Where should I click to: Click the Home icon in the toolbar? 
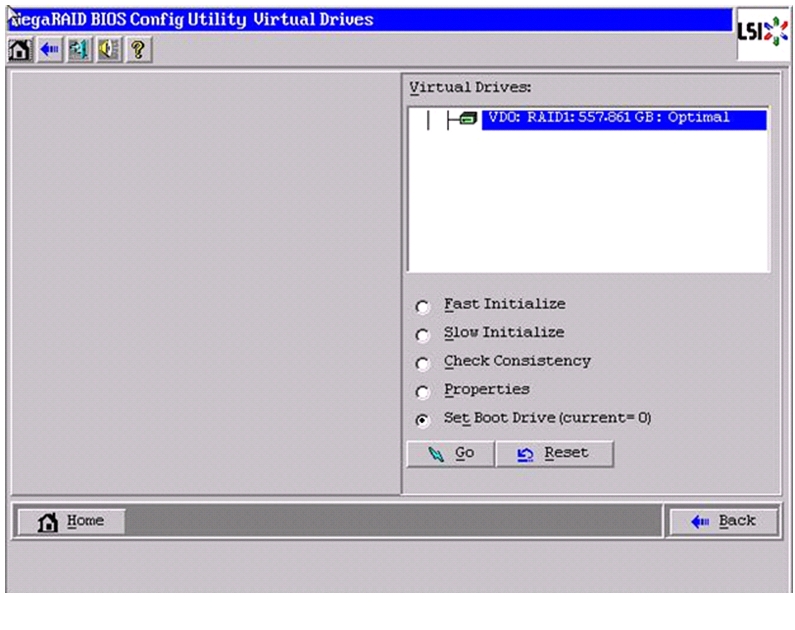click(20, 50)
